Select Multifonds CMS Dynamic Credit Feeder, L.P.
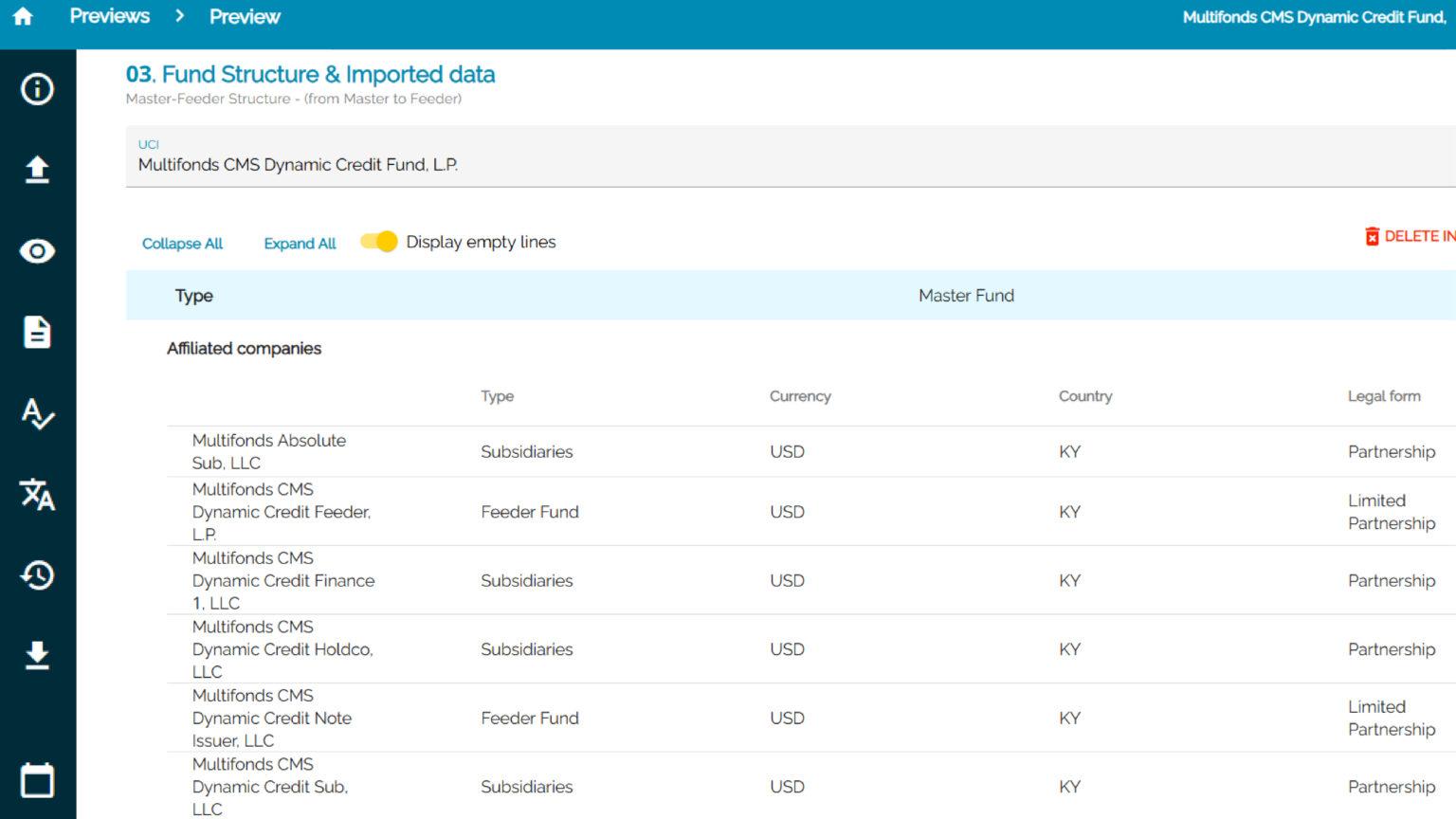Viewport: 1456px width, 819px height. [281, 512]
